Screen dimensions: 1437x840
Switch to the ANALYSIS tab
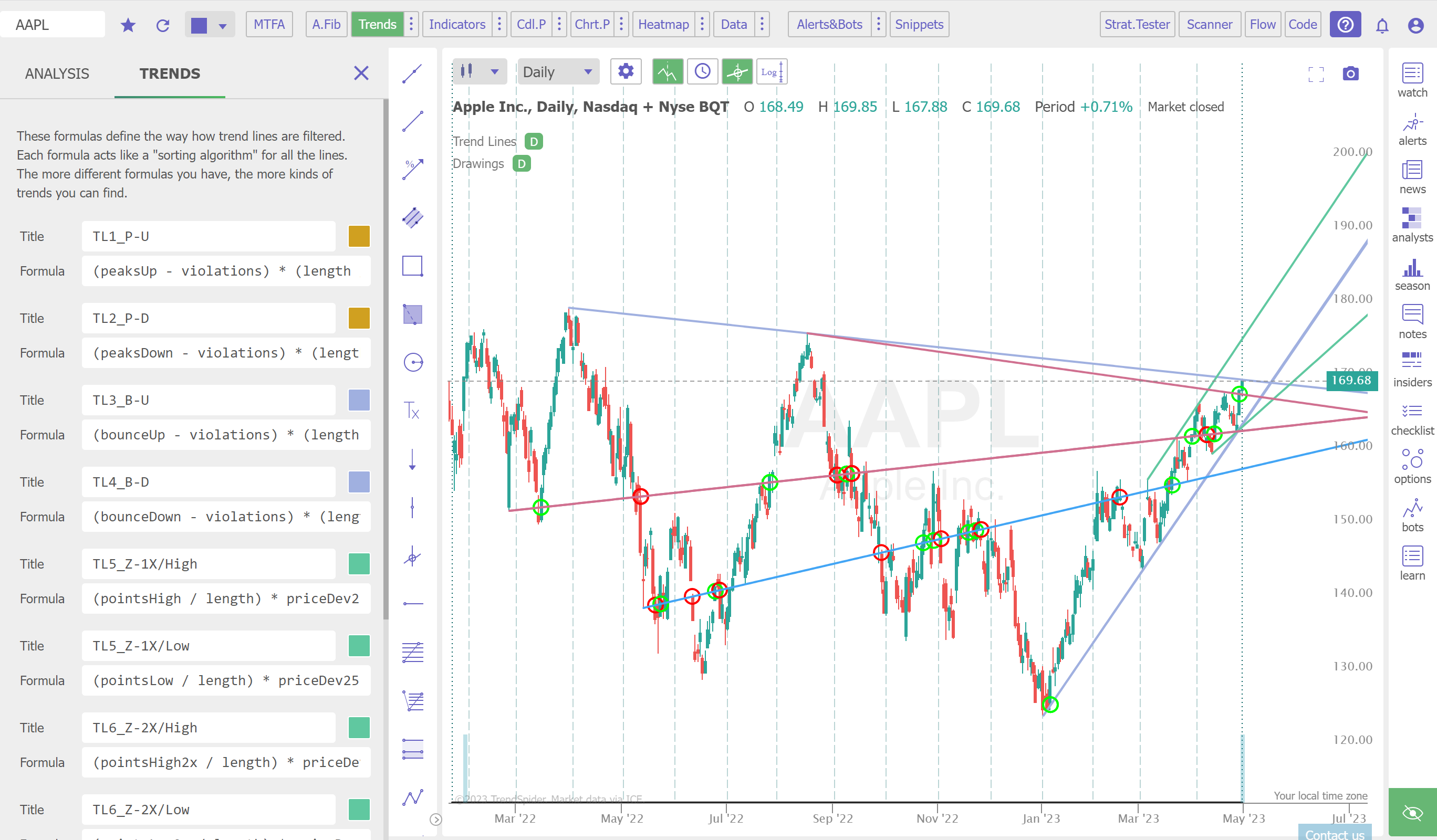click(57, 73)
